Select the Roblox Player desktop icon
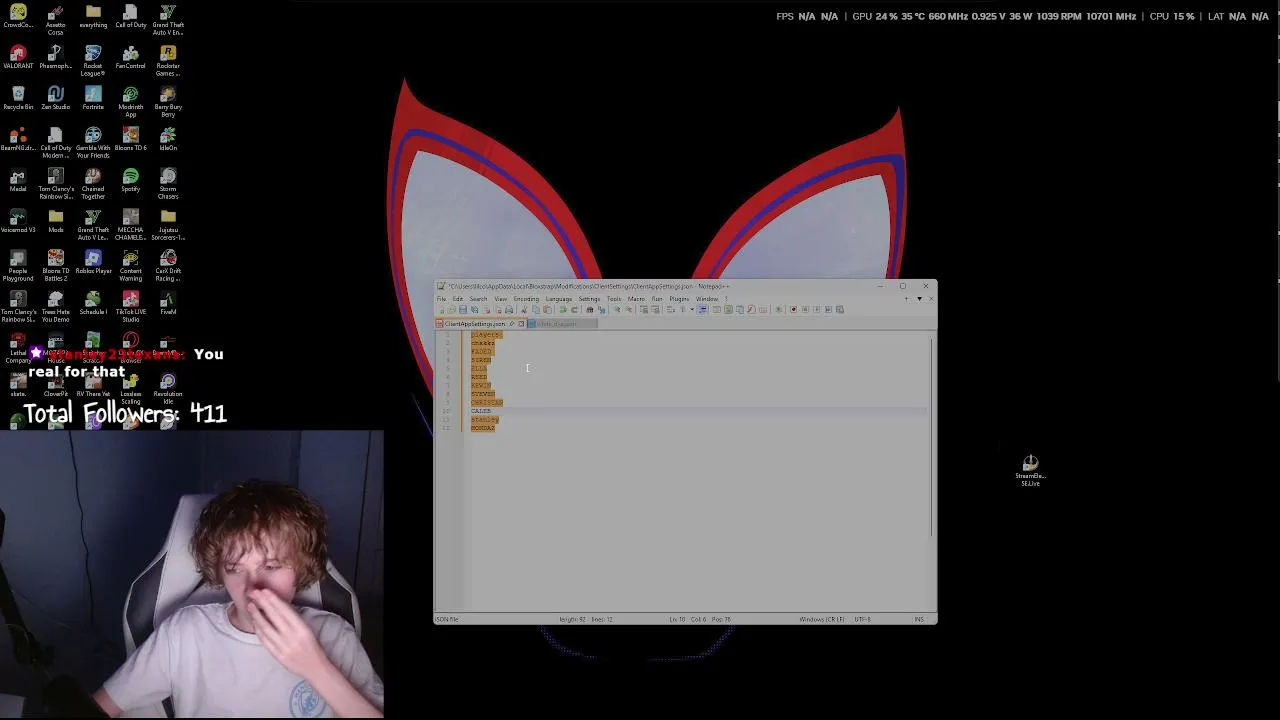The image size is (1280, 720). click(93, 263)
